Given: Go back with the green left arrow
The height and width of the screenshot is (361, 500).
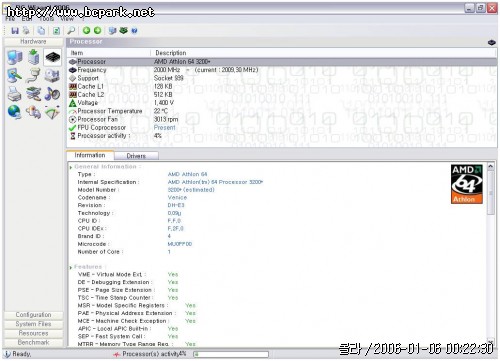Looking at the screenshot, I should click(x=86, y=31).
